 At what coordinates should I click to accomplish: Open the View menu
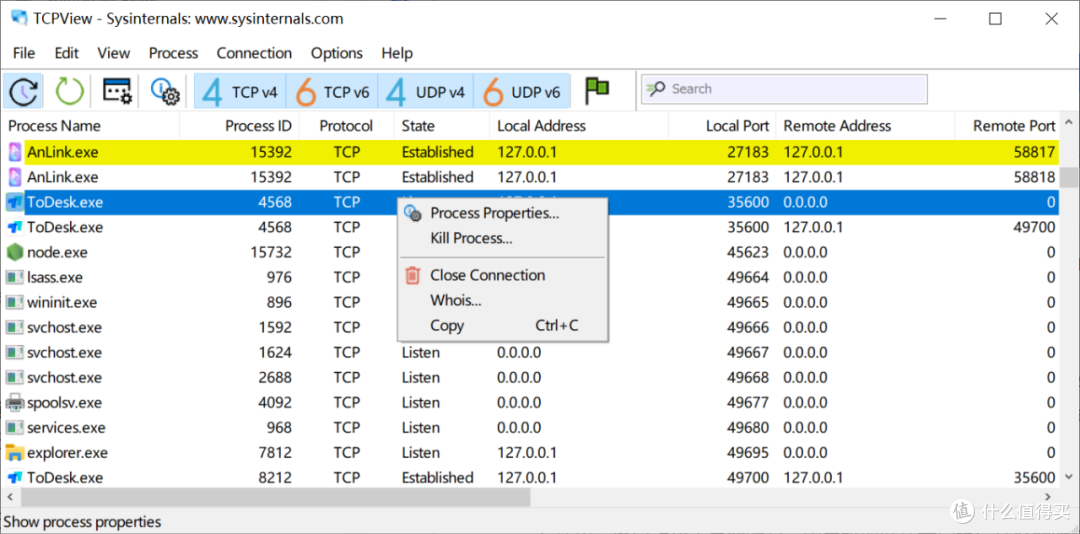point(114,53)
